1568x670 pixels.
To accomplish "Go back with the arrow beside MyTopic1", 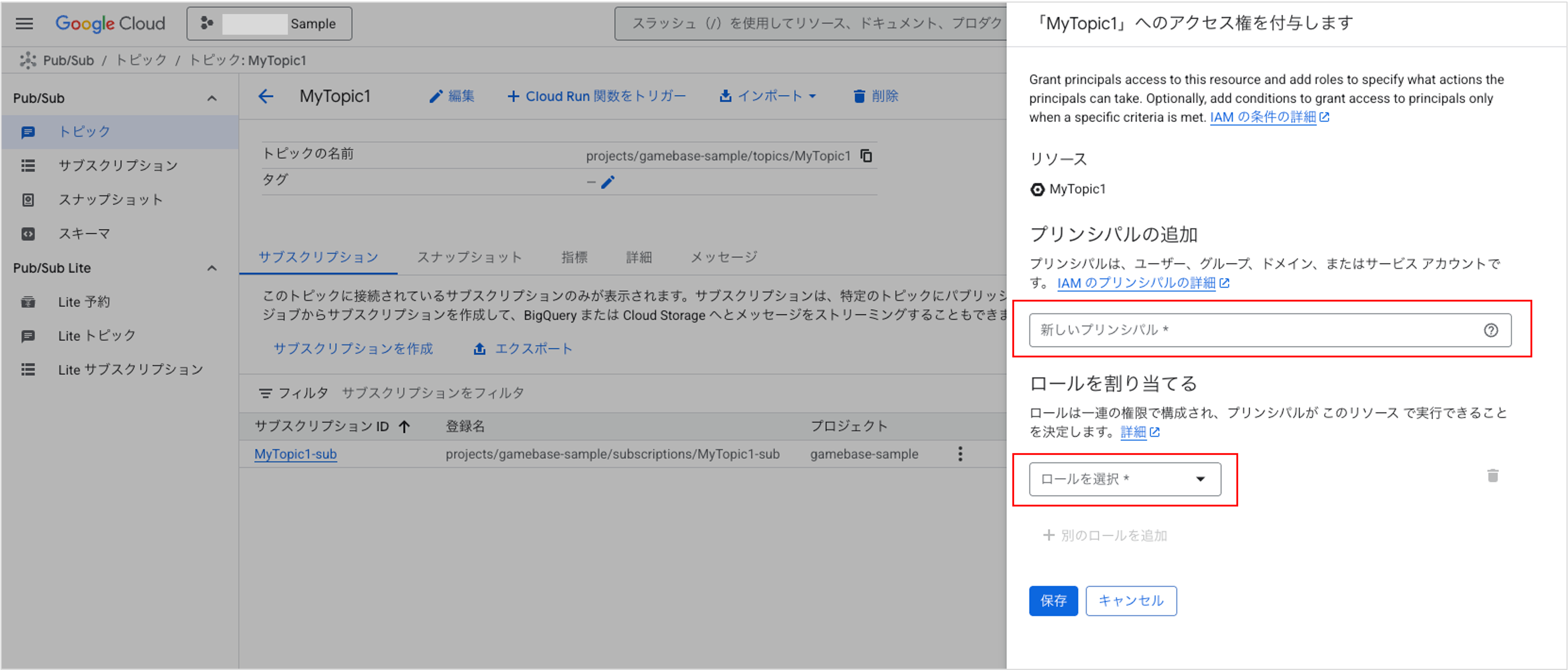I will tap(266, 96).
